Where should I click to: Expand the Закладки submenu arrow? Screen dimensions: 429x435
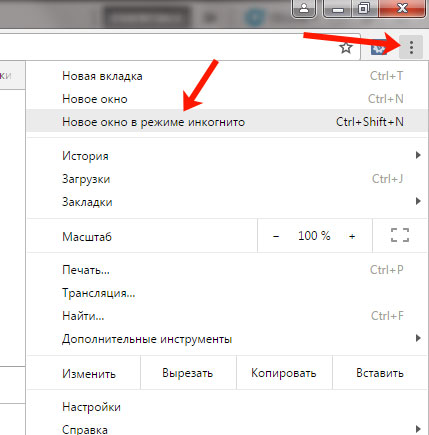coord(418,201)
